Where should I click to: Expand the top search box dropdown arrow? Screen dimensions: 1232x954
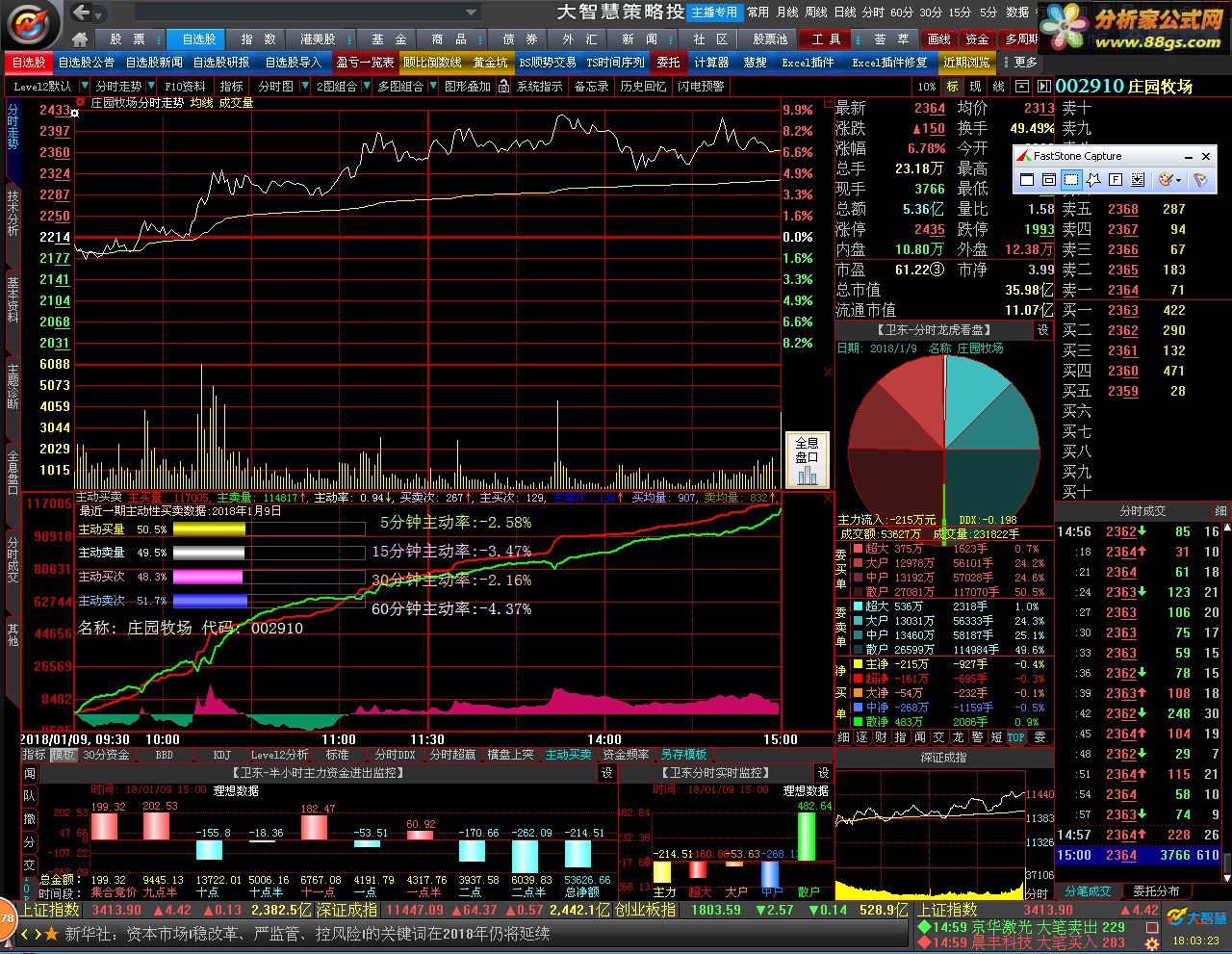[472, 13]
